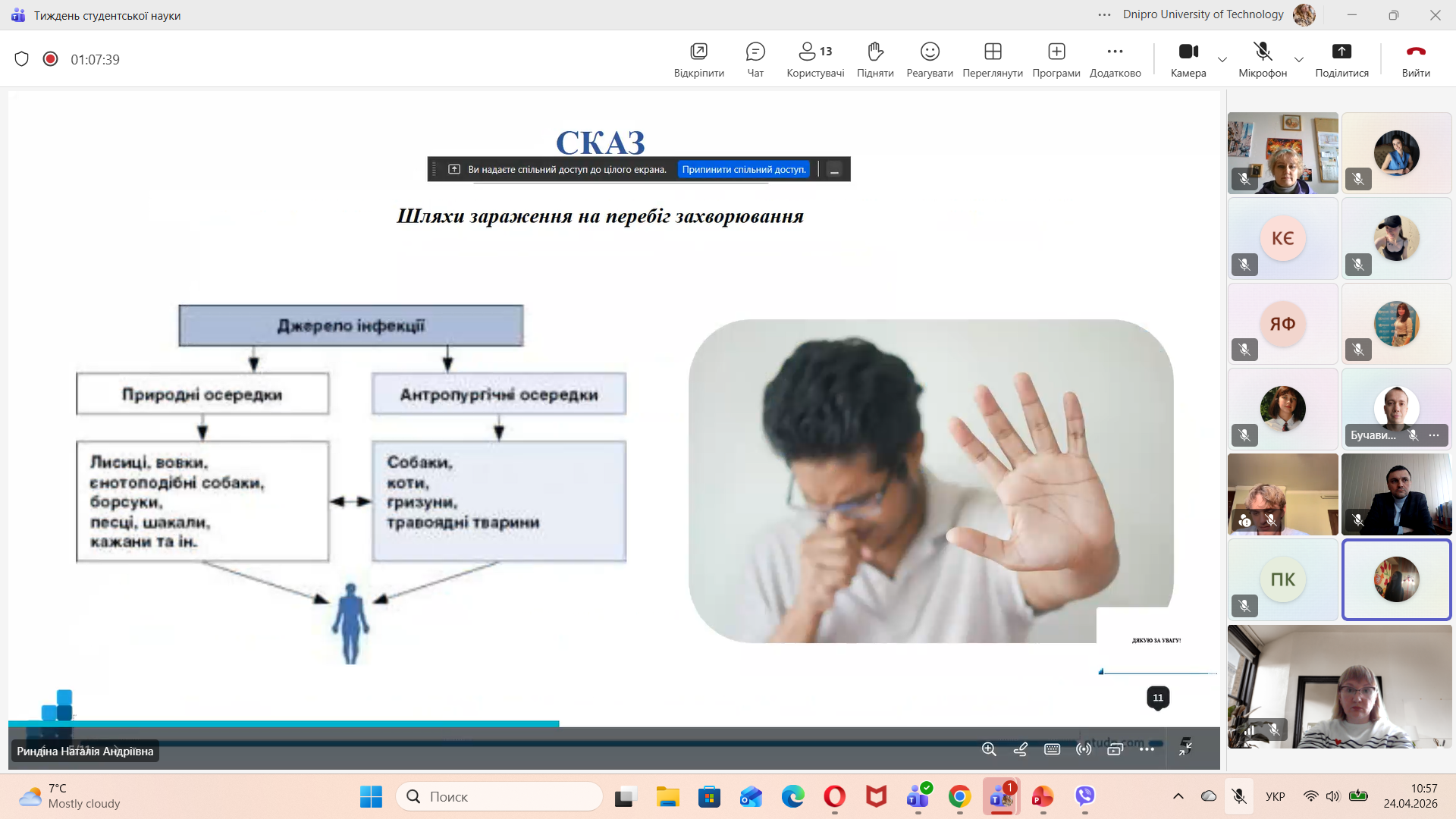
Task: Expand microphone options dropdown arrow
Action: tap(1299, 59)
